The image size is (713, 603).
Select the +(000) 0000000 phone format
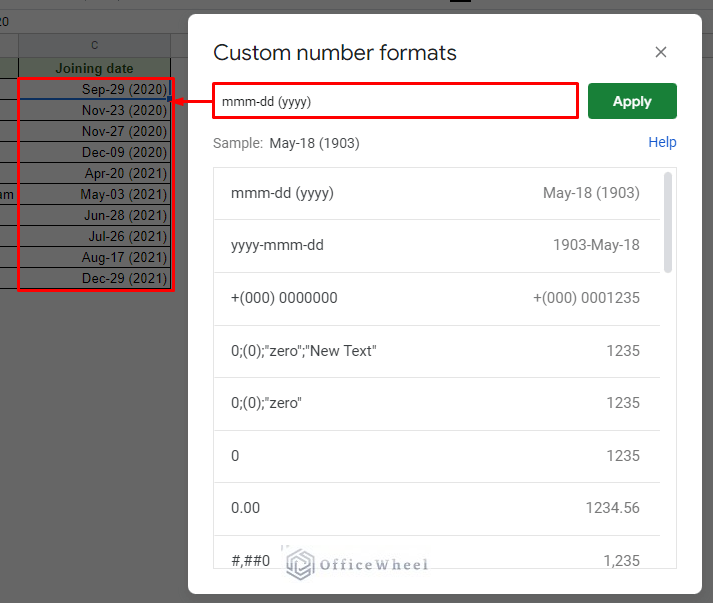click(x=436, y=298)
